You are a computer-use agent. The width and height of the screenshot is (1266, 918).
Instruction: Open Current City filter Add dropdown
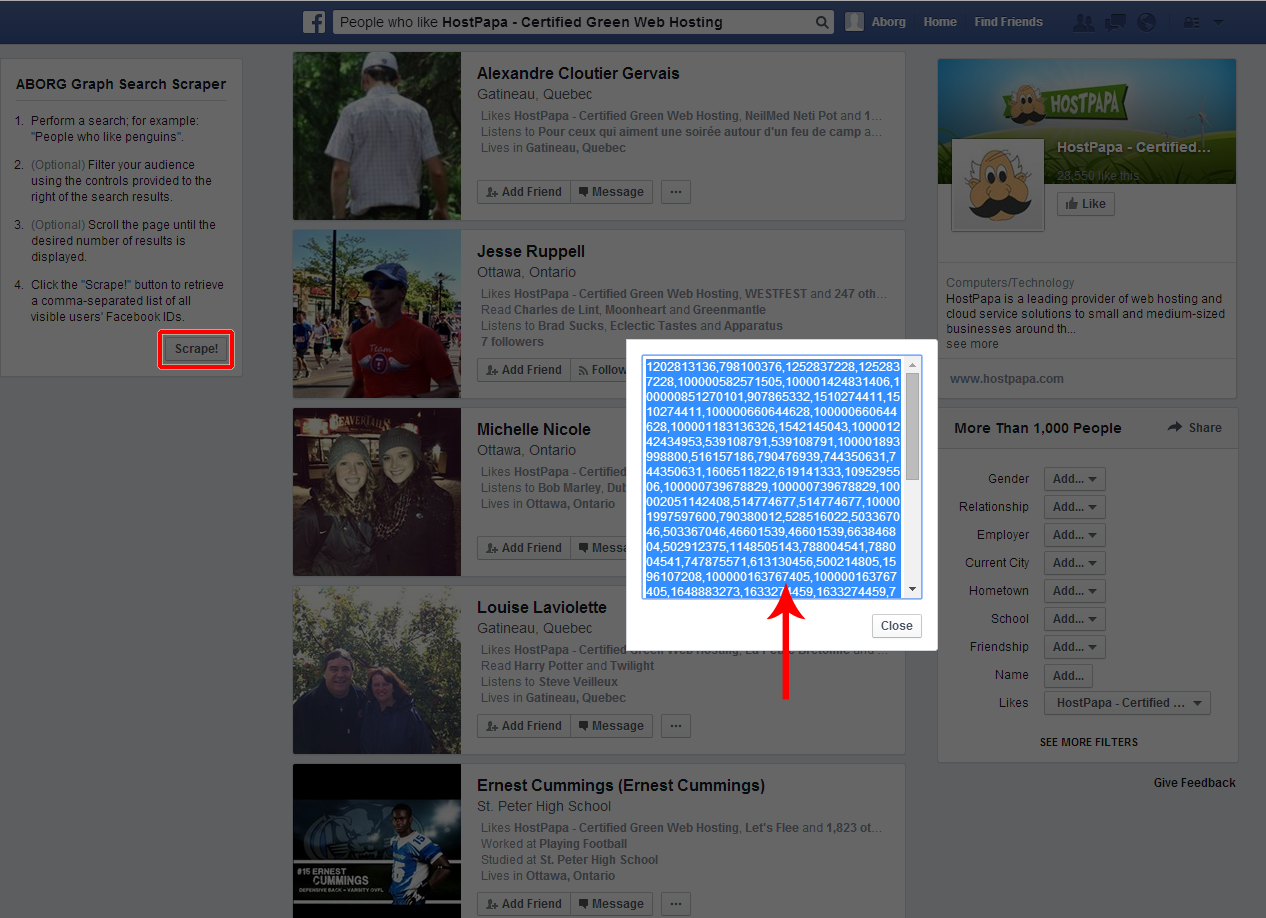coord(1075,564)
